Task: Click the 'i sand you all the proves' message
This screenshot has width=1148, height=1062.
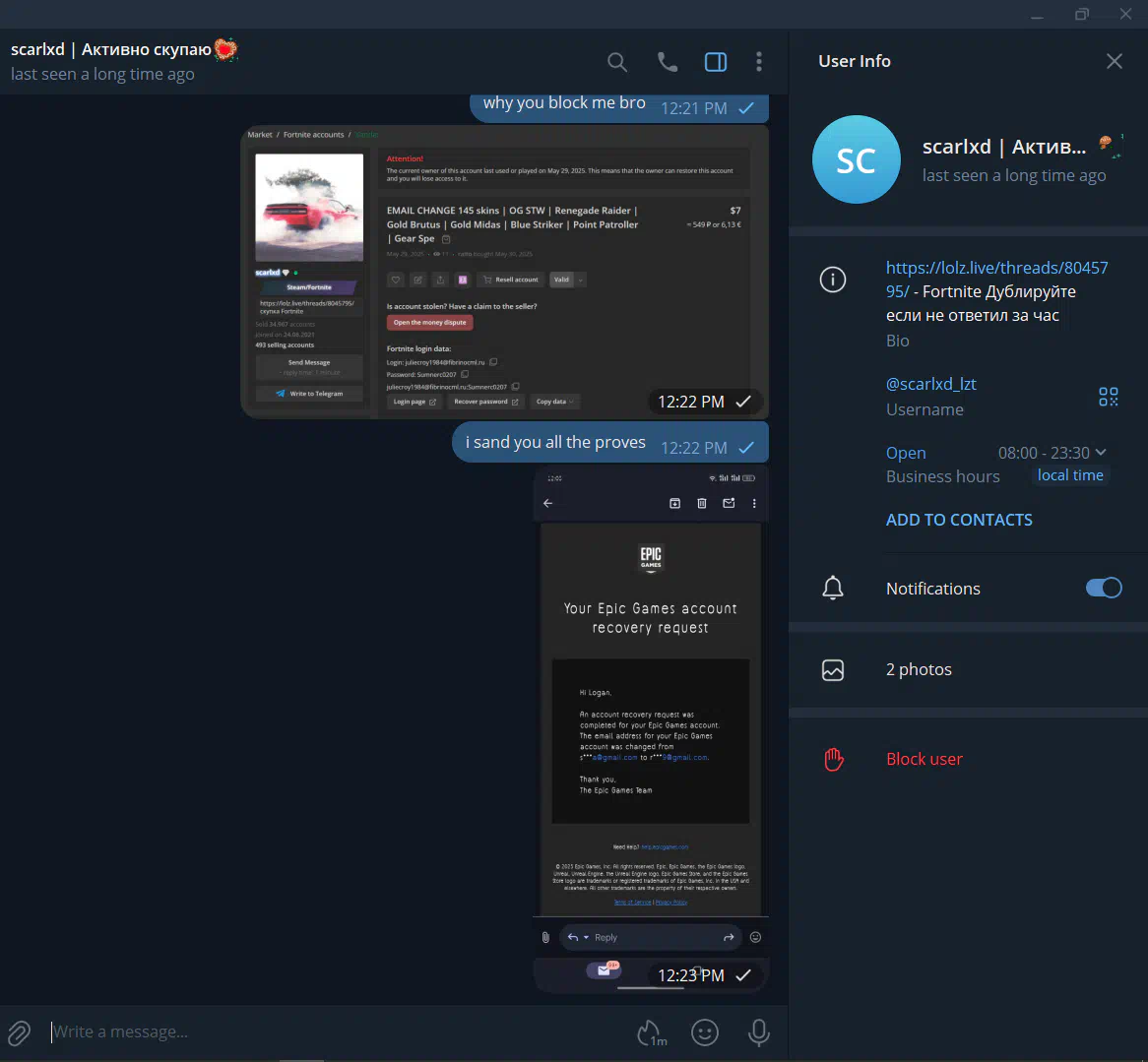Action: 609,443
